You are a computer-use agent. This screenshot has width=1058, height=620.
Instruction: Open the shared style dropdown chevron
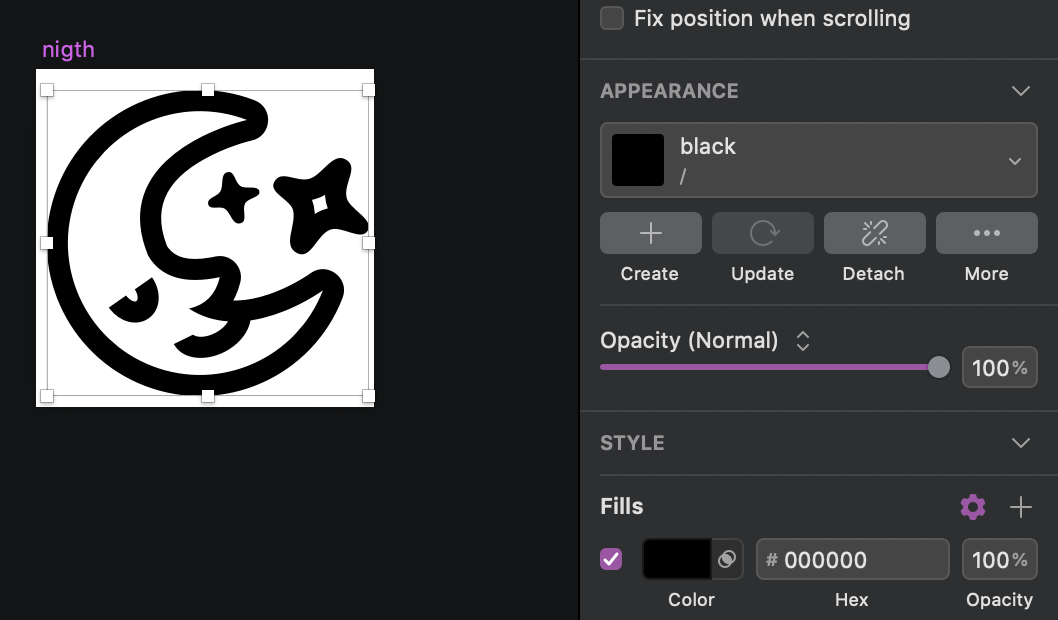pos(1015,160)
